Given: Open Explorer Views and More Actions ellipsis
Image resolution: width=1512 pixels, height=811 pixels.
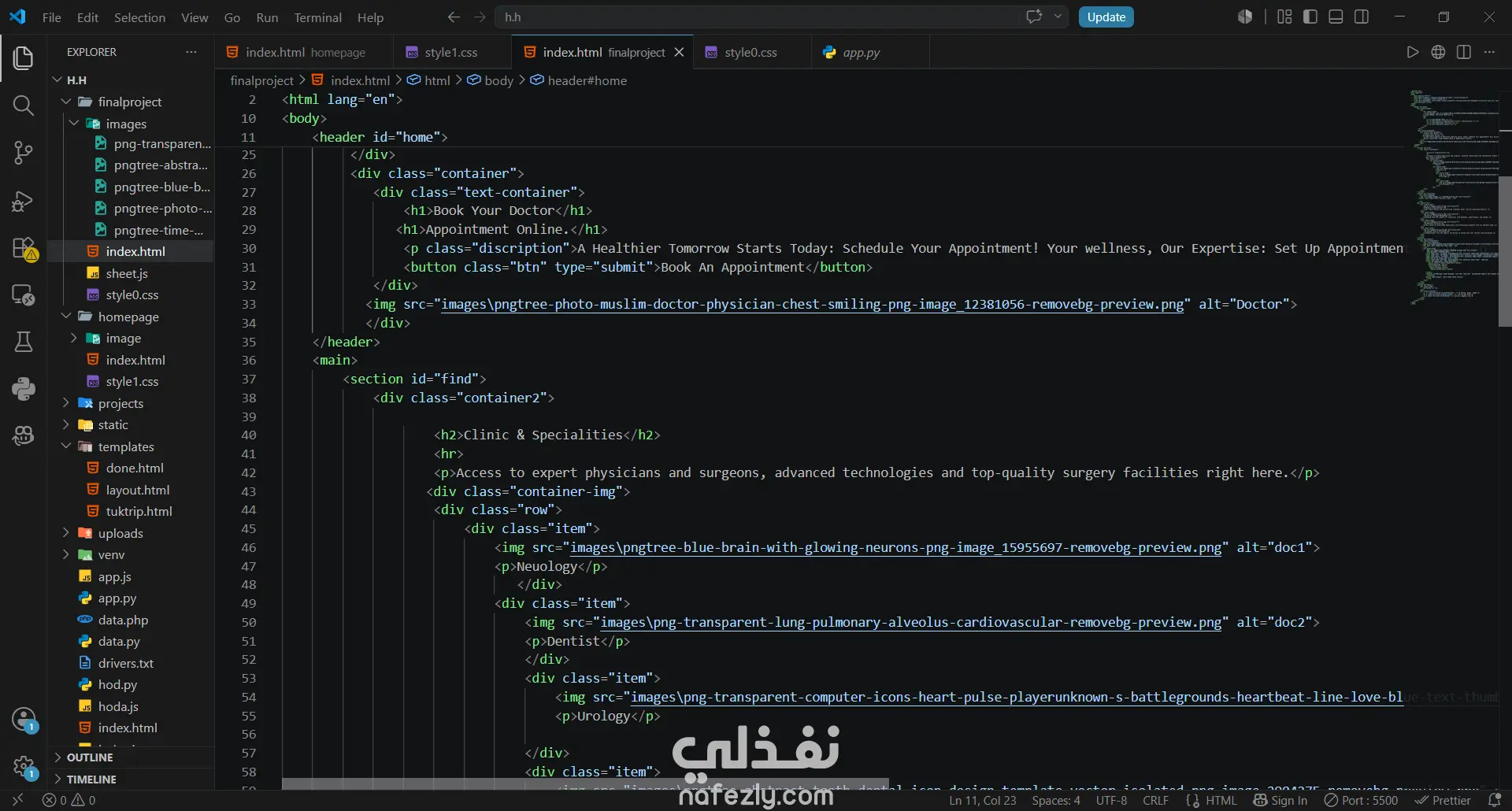Looking at the screenshot, I should coord(191,52).
